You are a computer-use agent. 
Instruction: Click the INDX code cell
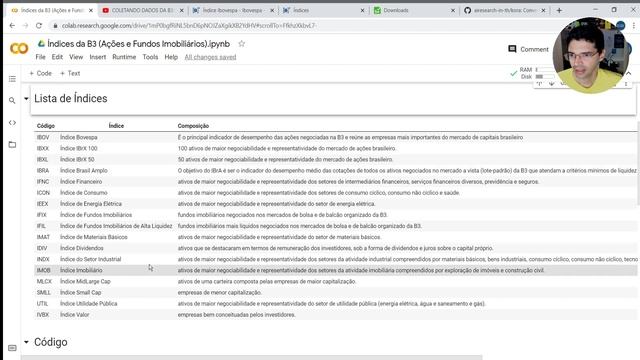click(x=43, y=259)
